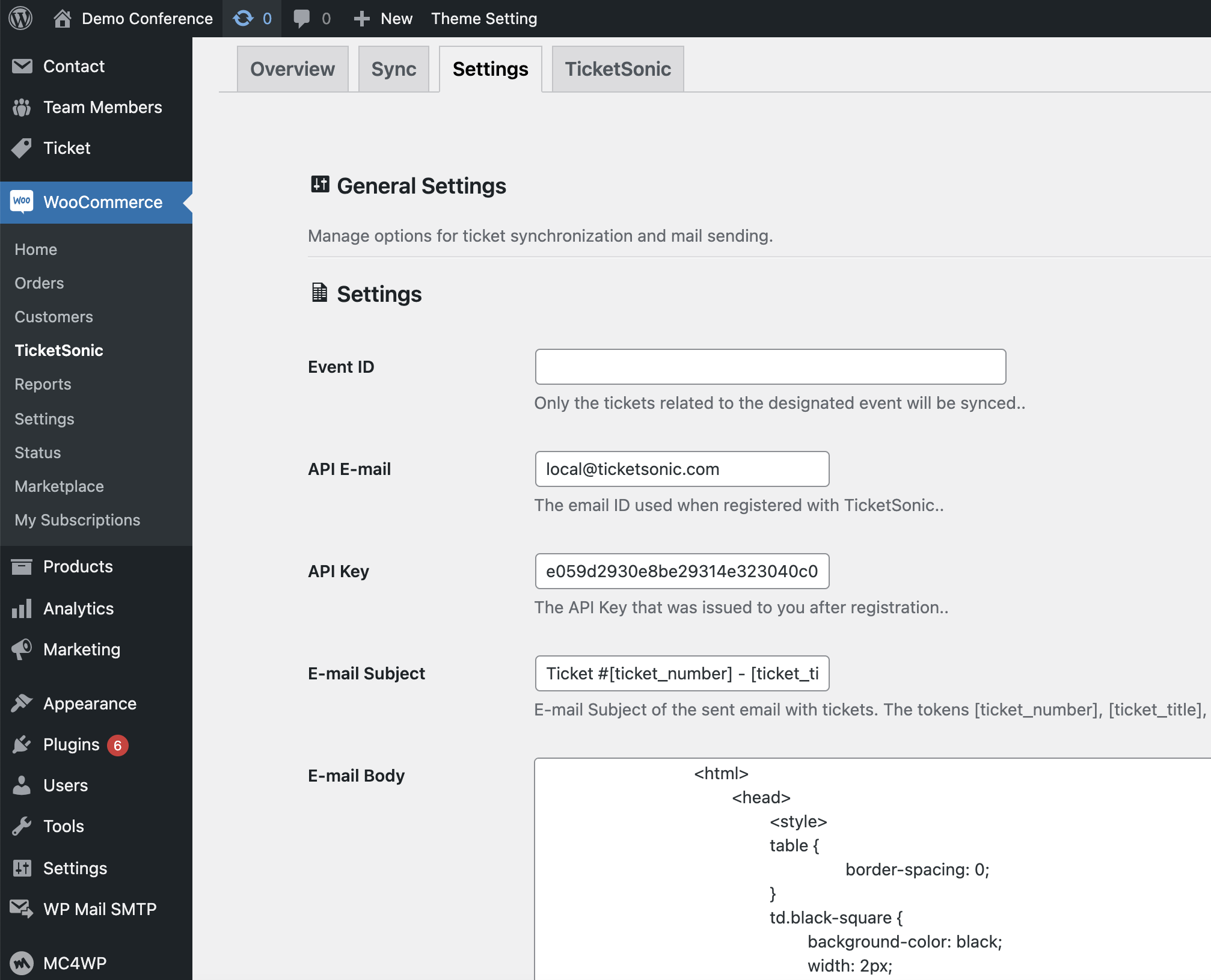1211x980 pixels.
Task: Click the Tools wrench icon
Action: pyautogui.click(x=22, y=826)
